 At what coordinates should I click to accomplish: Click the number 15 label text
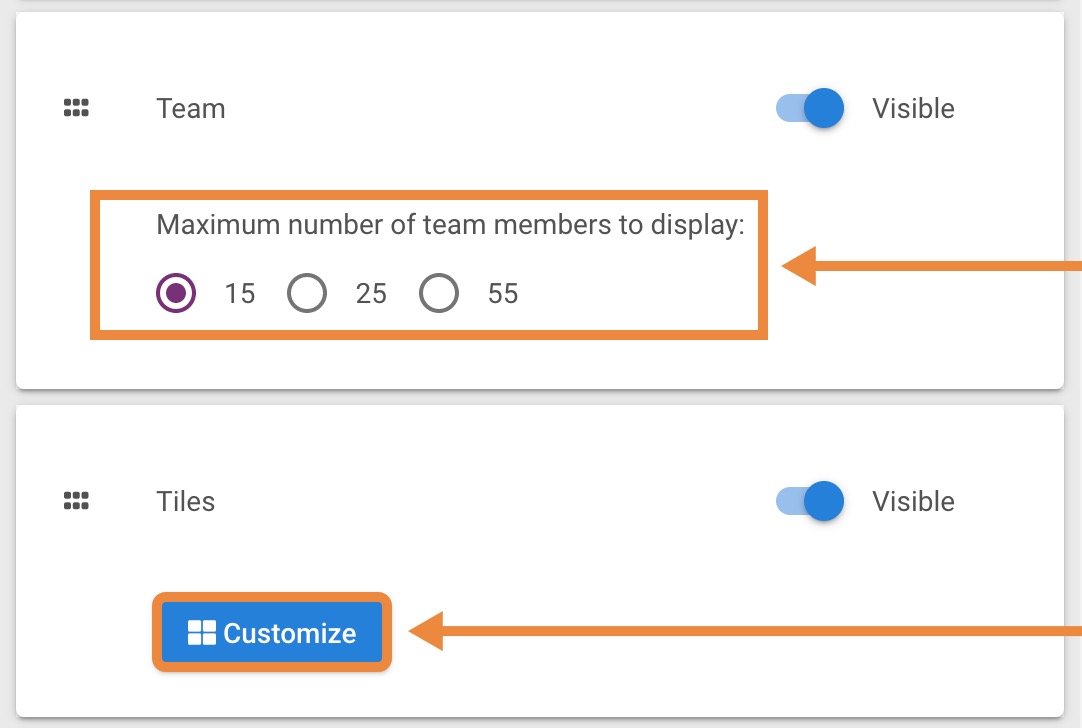pyautogui.click(x=240, y=294)
